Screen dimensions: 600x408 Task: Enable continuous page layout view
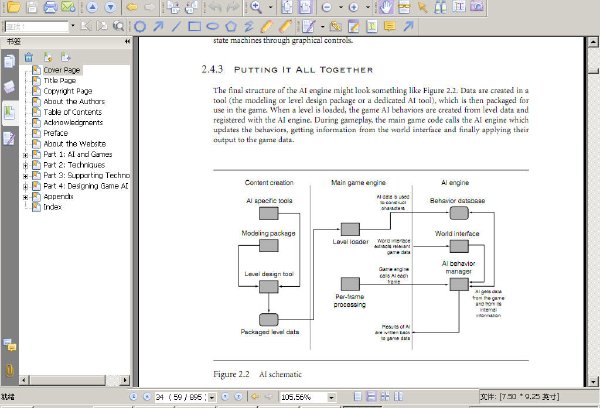click(371, 397)
